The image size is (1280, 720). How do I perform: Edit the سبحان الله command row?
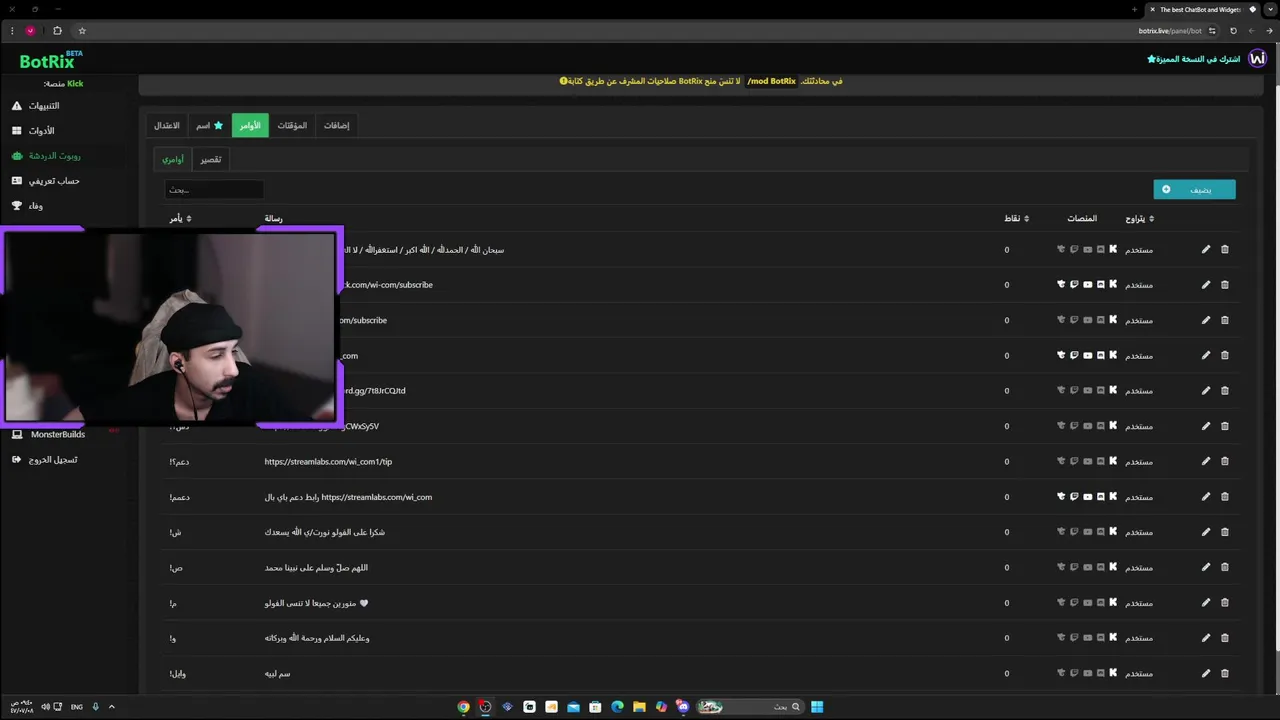click(1206, 249)
